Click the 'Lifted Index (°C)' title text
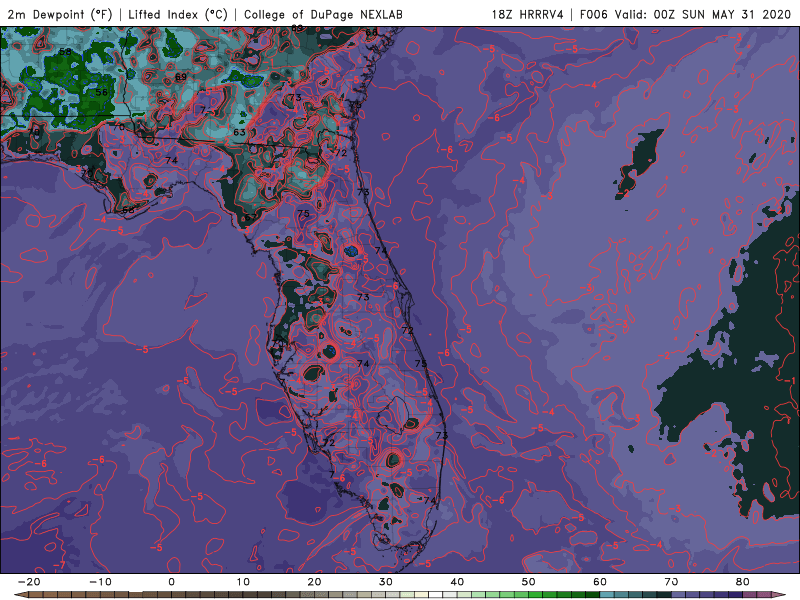 (x=178, y=15)
